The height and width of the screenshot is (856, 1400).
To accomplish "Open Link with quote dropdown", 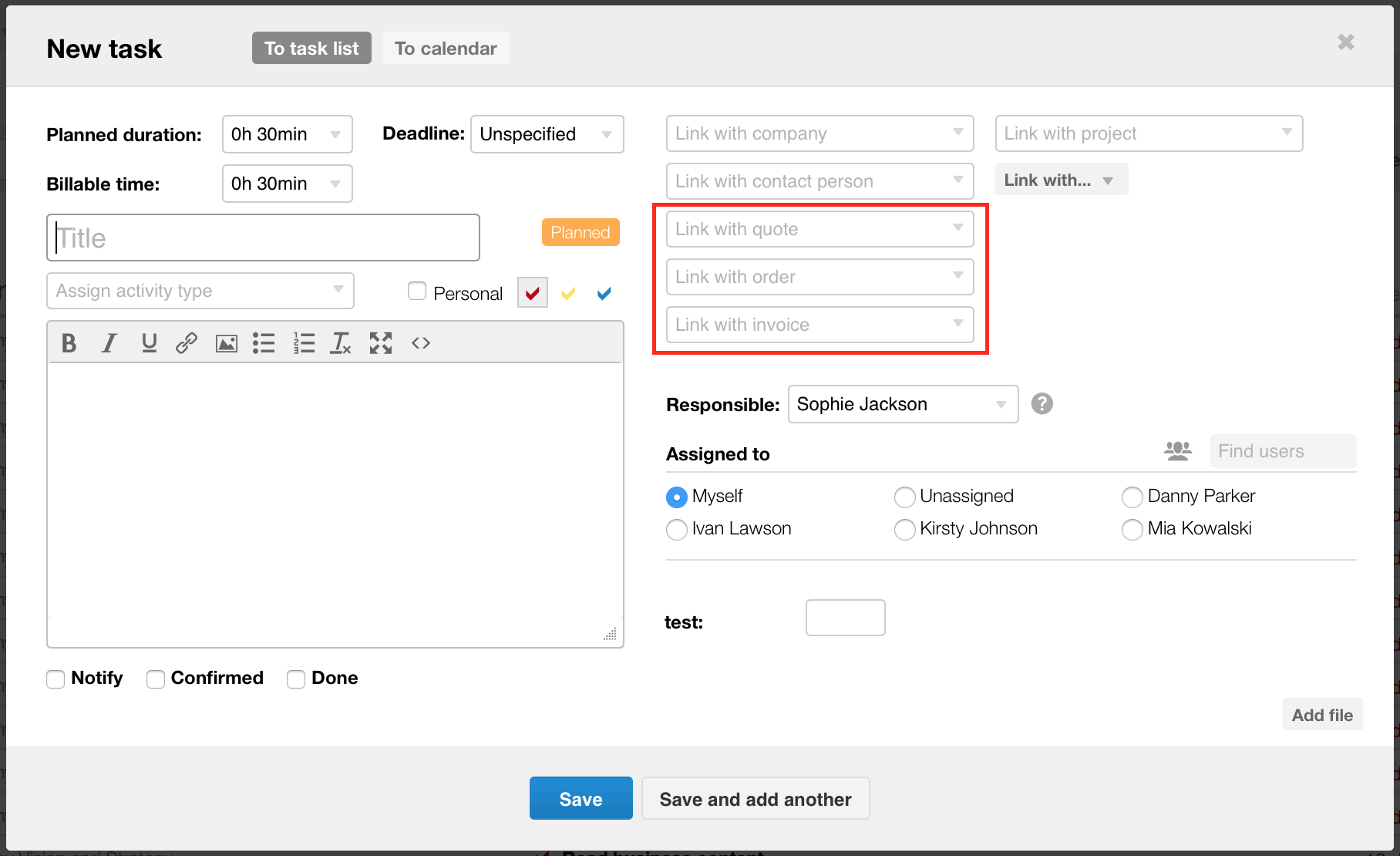I will 820,229.
